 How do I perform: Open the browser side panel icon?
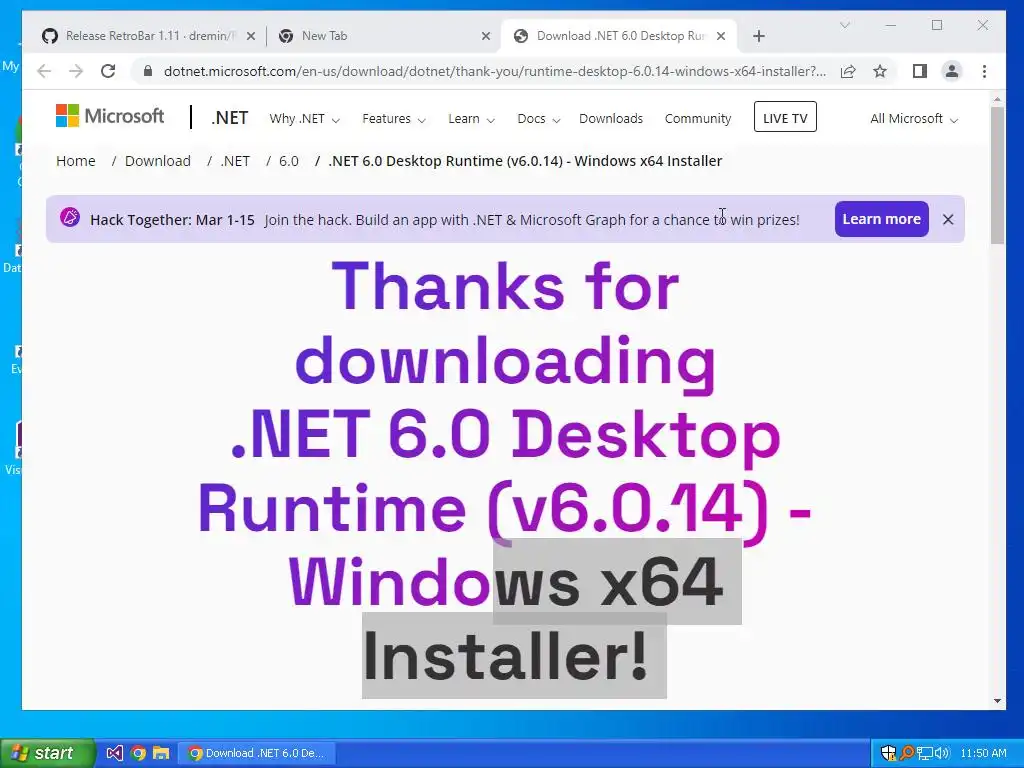click(920, 71)
